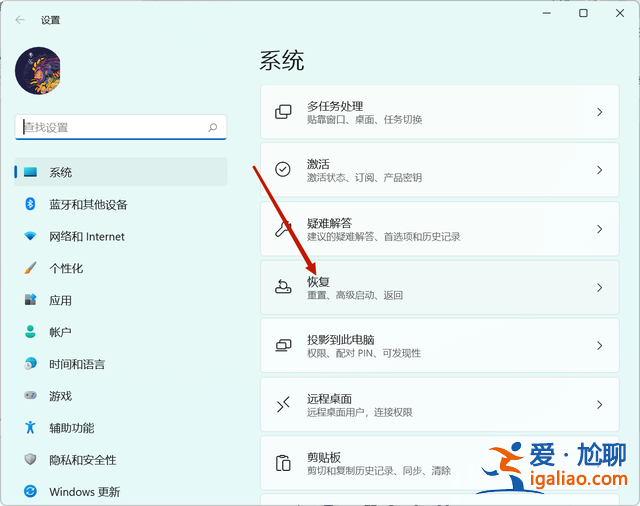Expand the 疑难解答 chevron
The width and height of the screenshot is (640, 506).
coord(600,229)
